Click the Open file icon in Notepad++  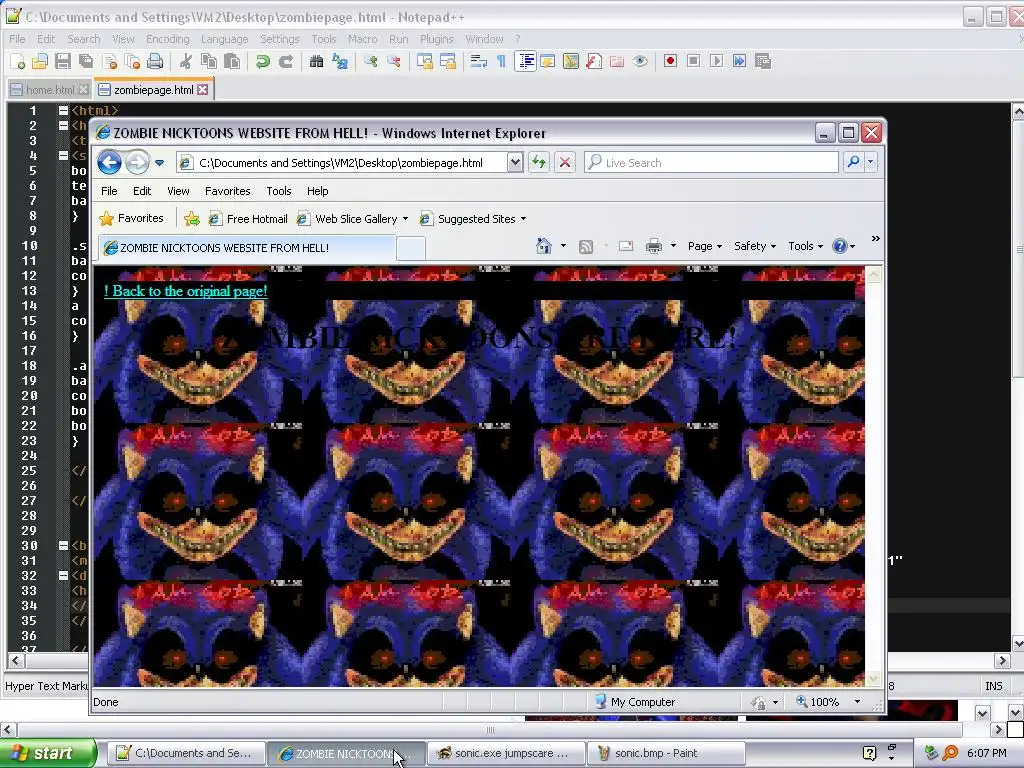(40, 61)
